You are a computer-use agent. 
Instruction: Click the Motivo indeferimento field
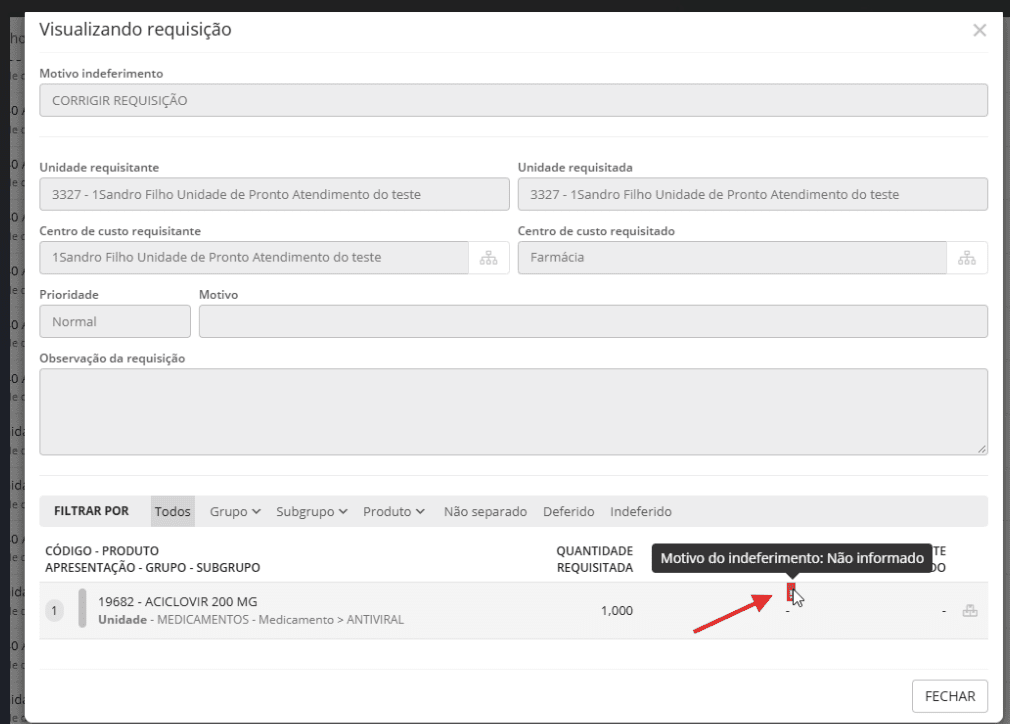coord(513,100)
